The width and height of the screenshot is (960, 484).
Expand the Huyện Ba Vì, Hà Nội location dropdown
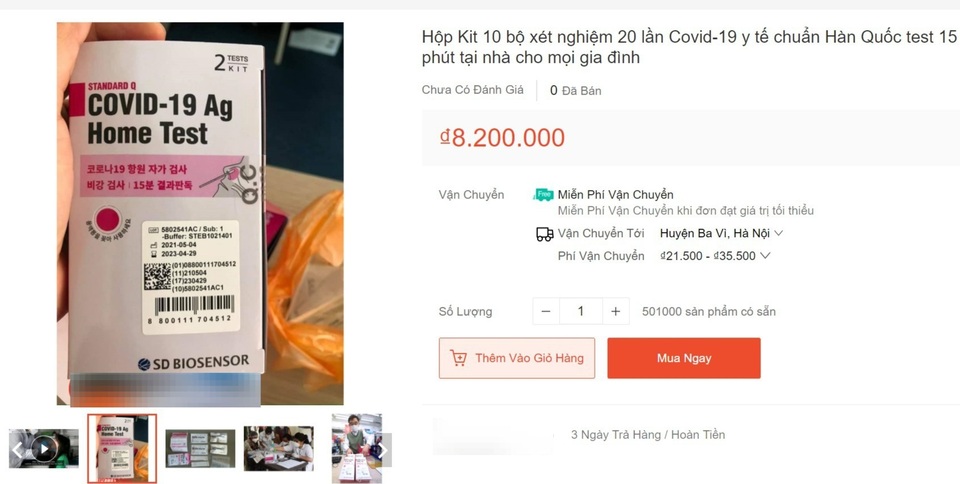tap(721, 234)
